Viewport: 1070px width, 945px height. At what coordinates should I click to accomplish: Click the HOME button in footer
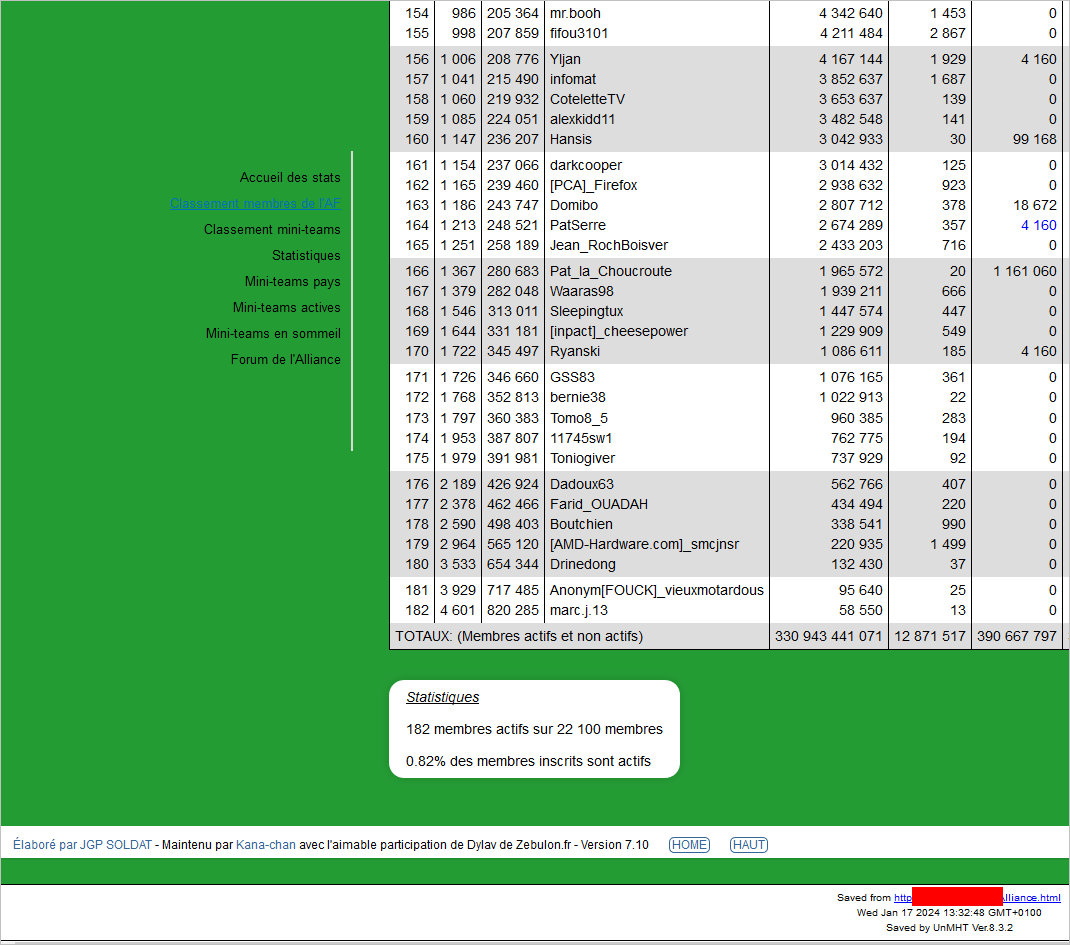pos(689,845)
